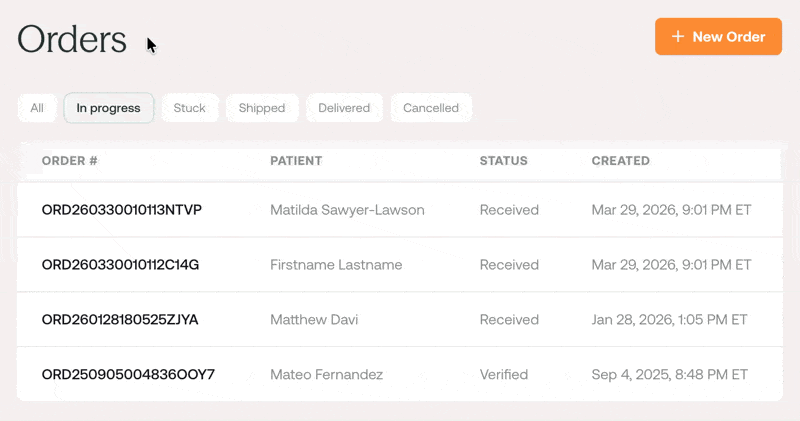Screen dimensions: 800x421
Task: Select the In progress filter
Action: 109,108
